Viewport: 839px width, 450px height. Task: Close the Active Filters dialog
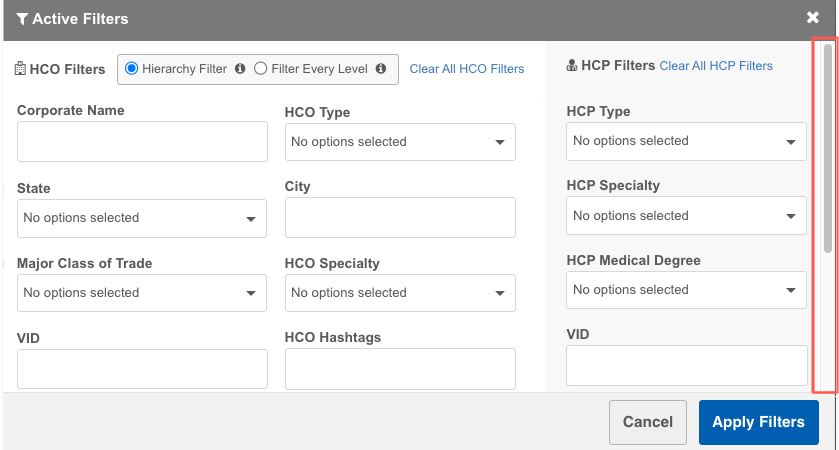pyautogui.click(x=813, y=18)
